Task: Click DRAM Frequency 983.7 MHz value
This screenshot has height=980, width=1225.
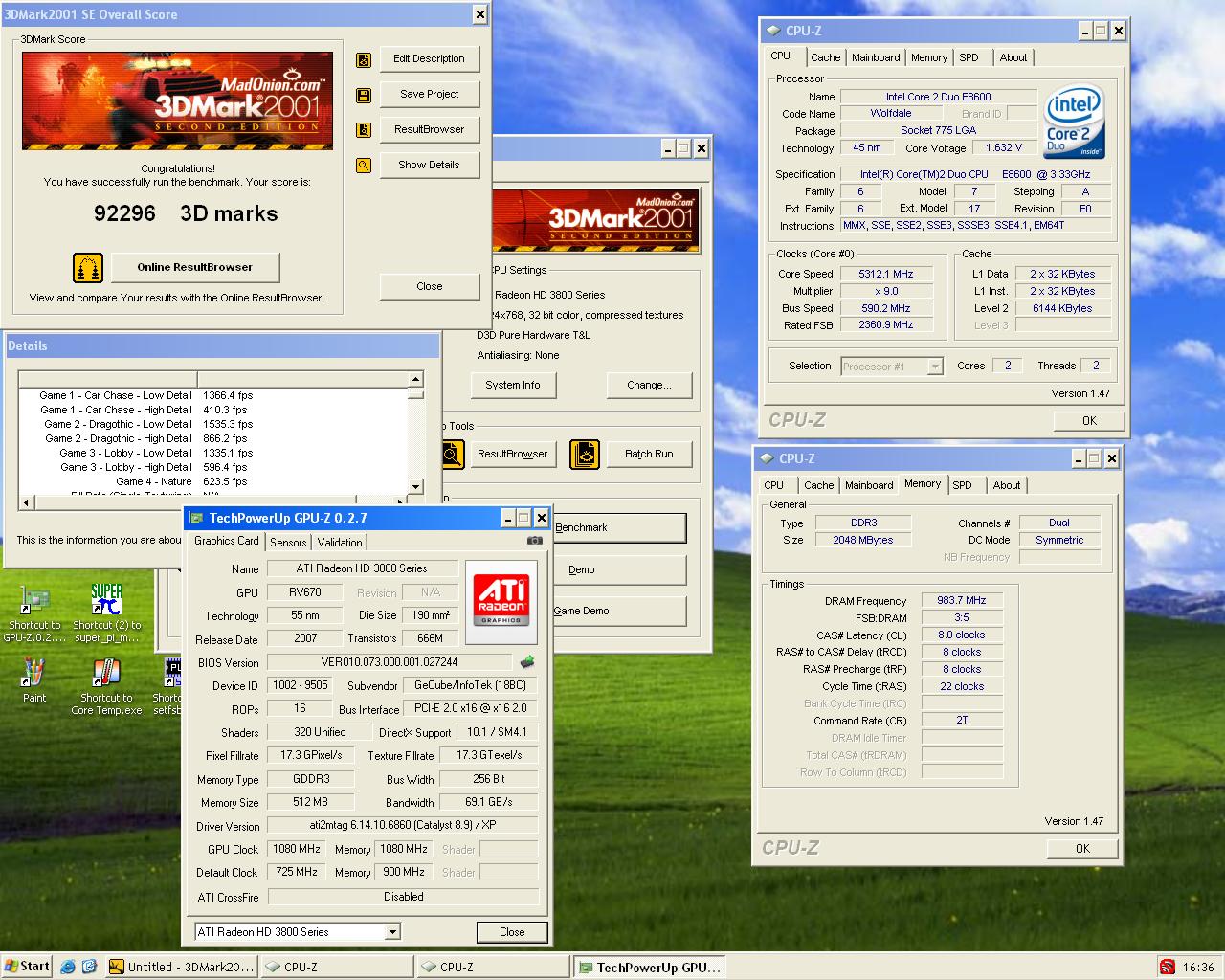Action: tap(962, 600)
